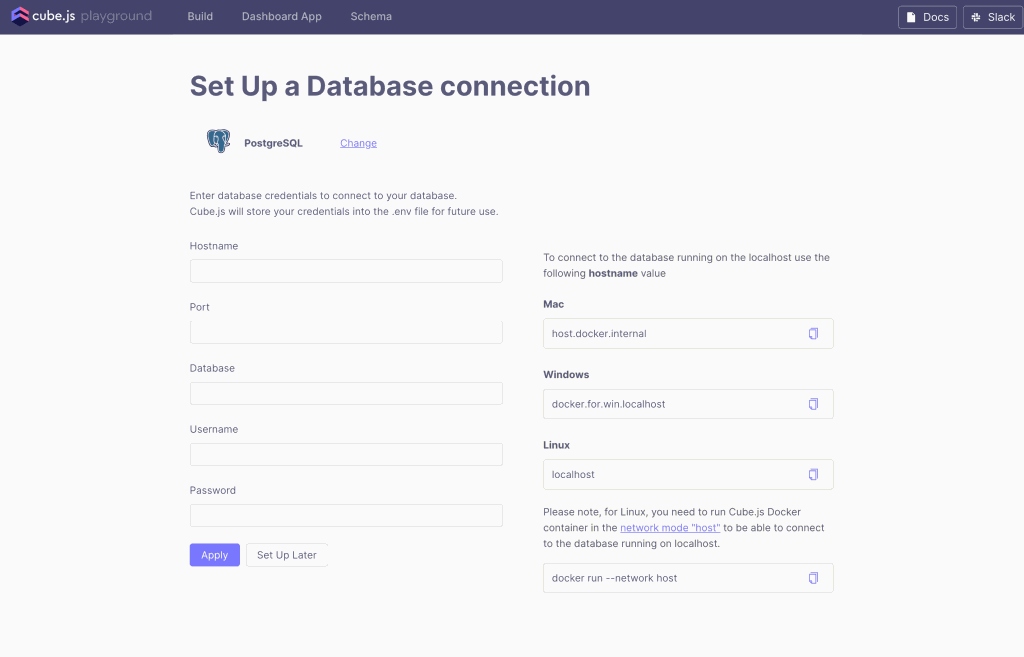Screen dimensions: 1024x657
Task: Focus the Port input field
Action: pyautogui.click(x=346, y=332)
